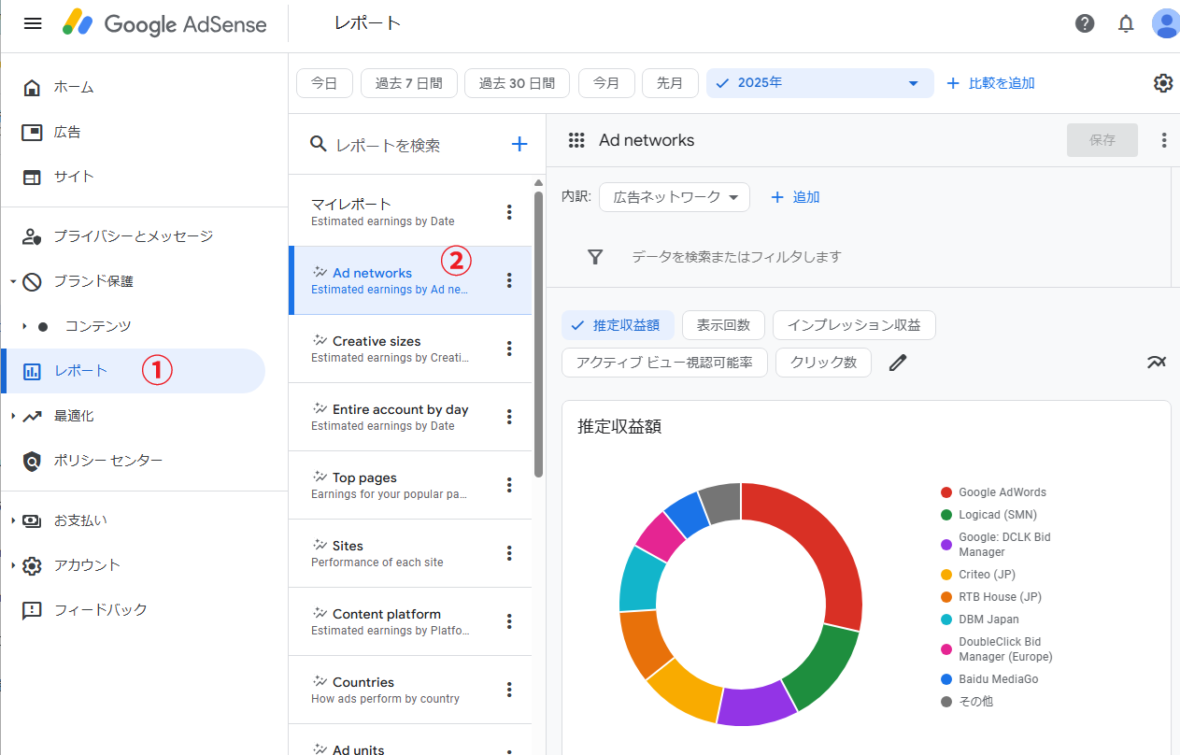Toggle the インプレッション収益 metric chip
Image resolution: width=1180 pixels, height=755 pixels.
[853, 325]
